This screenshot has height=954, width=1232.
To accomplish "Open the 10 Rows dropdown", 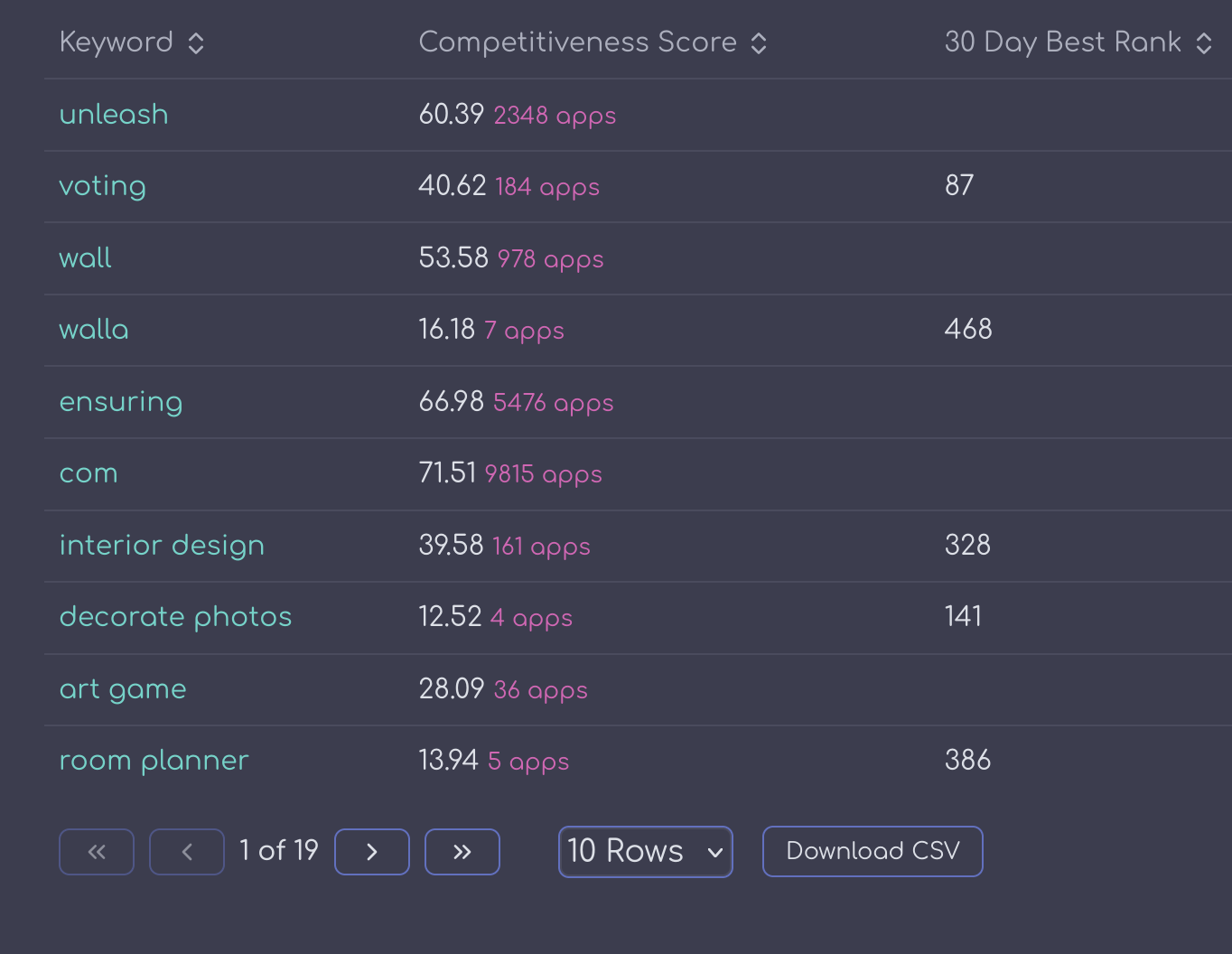I will point(645,852).
